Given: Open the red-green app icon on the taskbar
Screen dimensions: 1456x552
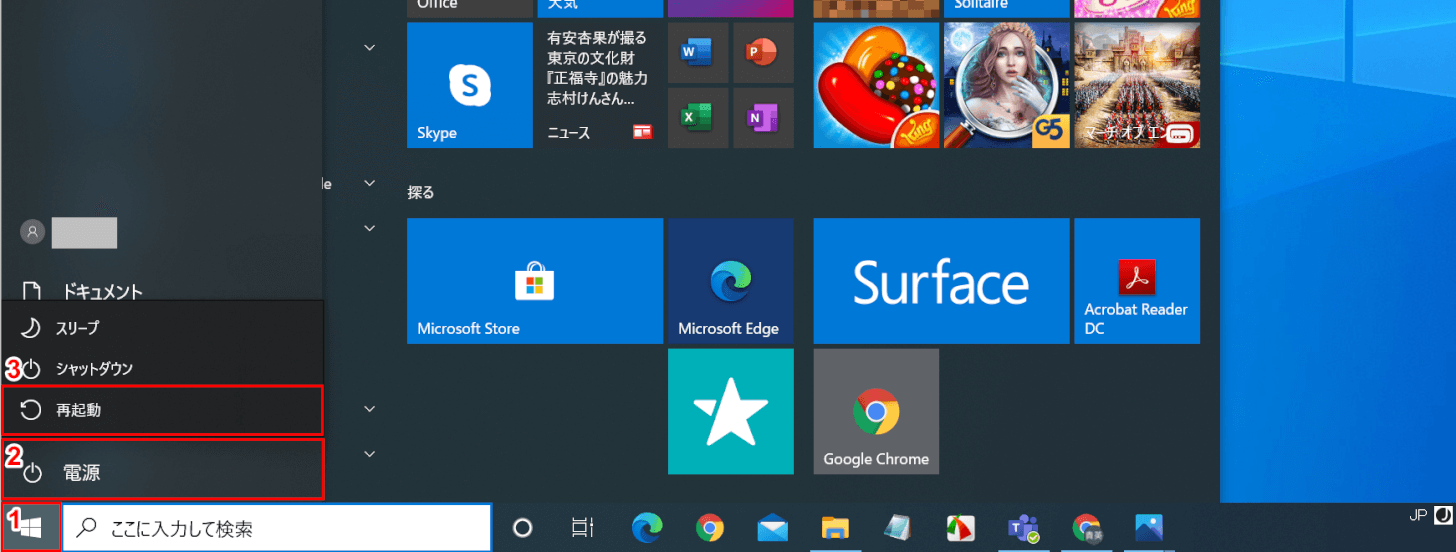Looking at the screenshot, I should click(x=960, y=528).
